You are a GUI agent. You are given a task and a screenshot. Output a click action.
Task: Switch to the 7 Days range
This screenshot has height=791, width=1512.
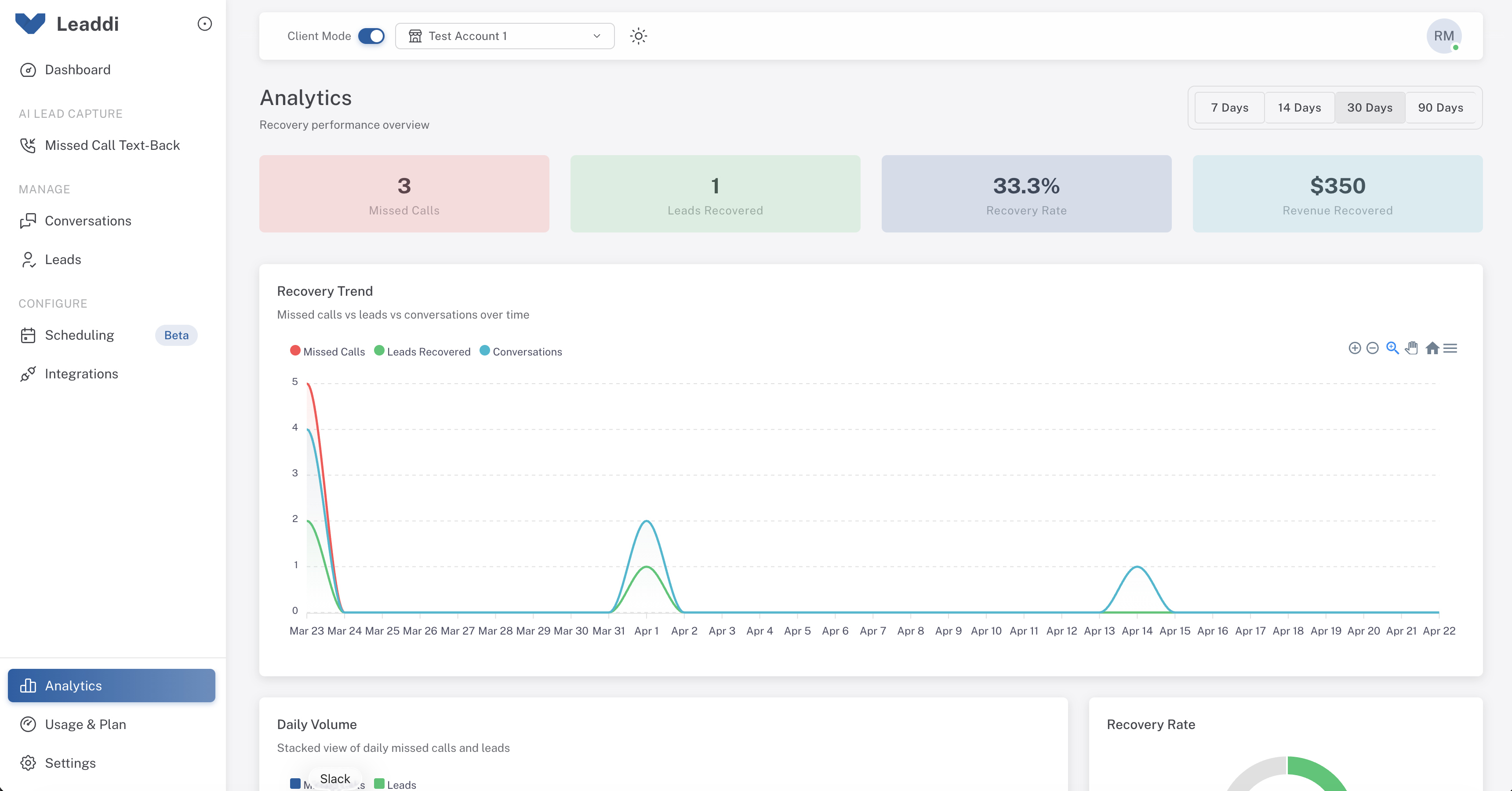[x=1229, y=107]
